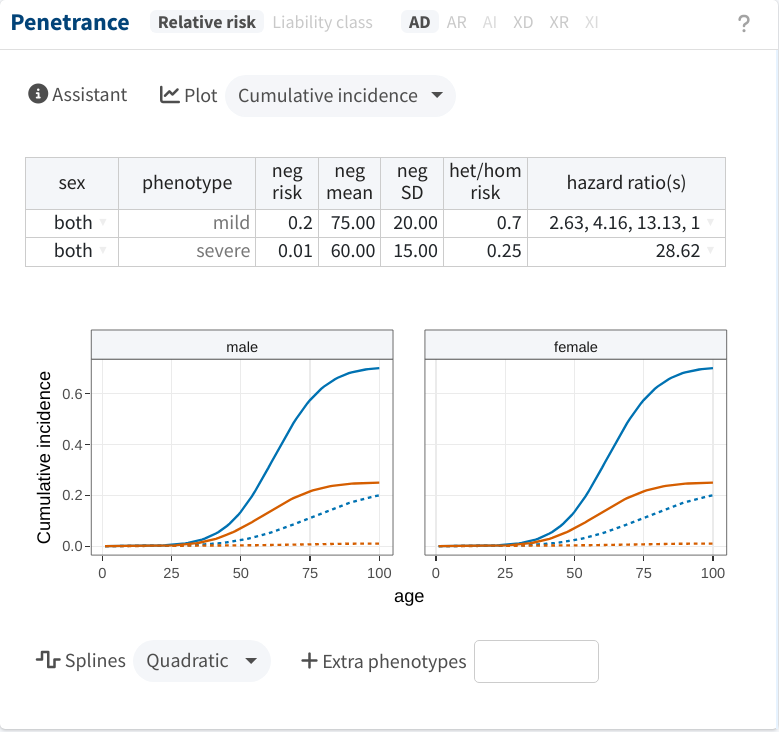
Task: Select AD inheritance mode
Action: [x=419, y=22]
